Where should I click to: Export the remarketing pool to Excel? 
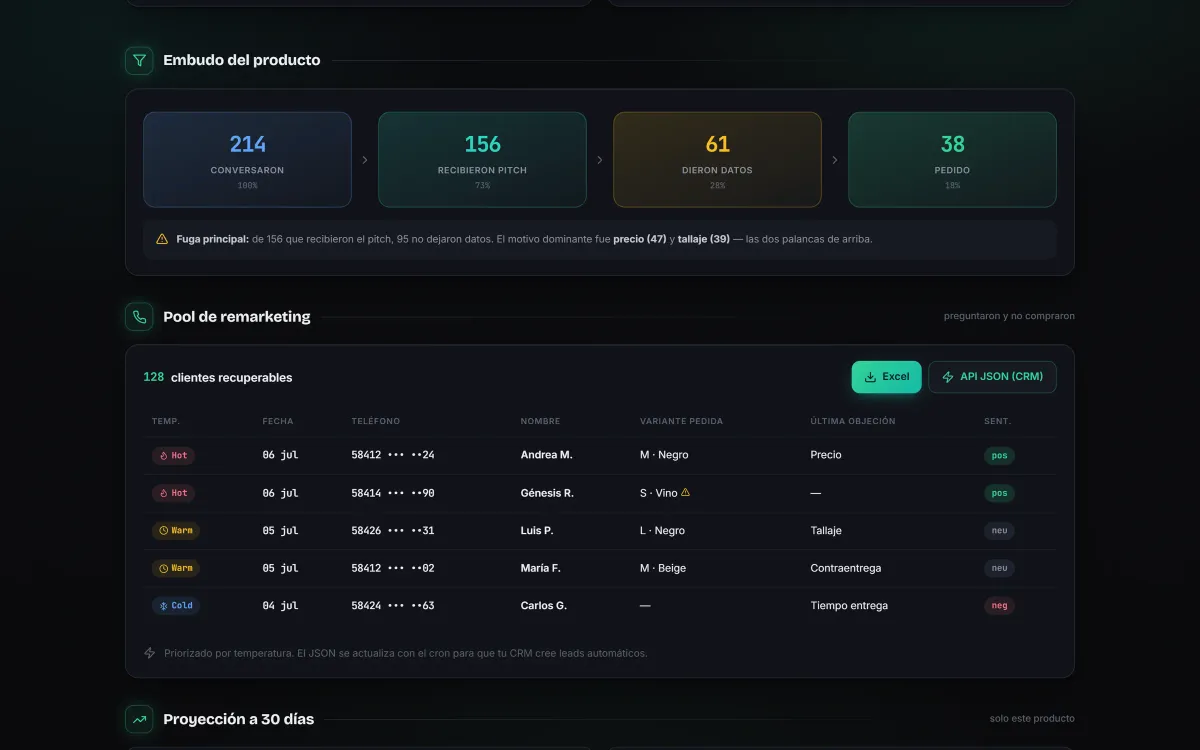[x=886, y=377]
